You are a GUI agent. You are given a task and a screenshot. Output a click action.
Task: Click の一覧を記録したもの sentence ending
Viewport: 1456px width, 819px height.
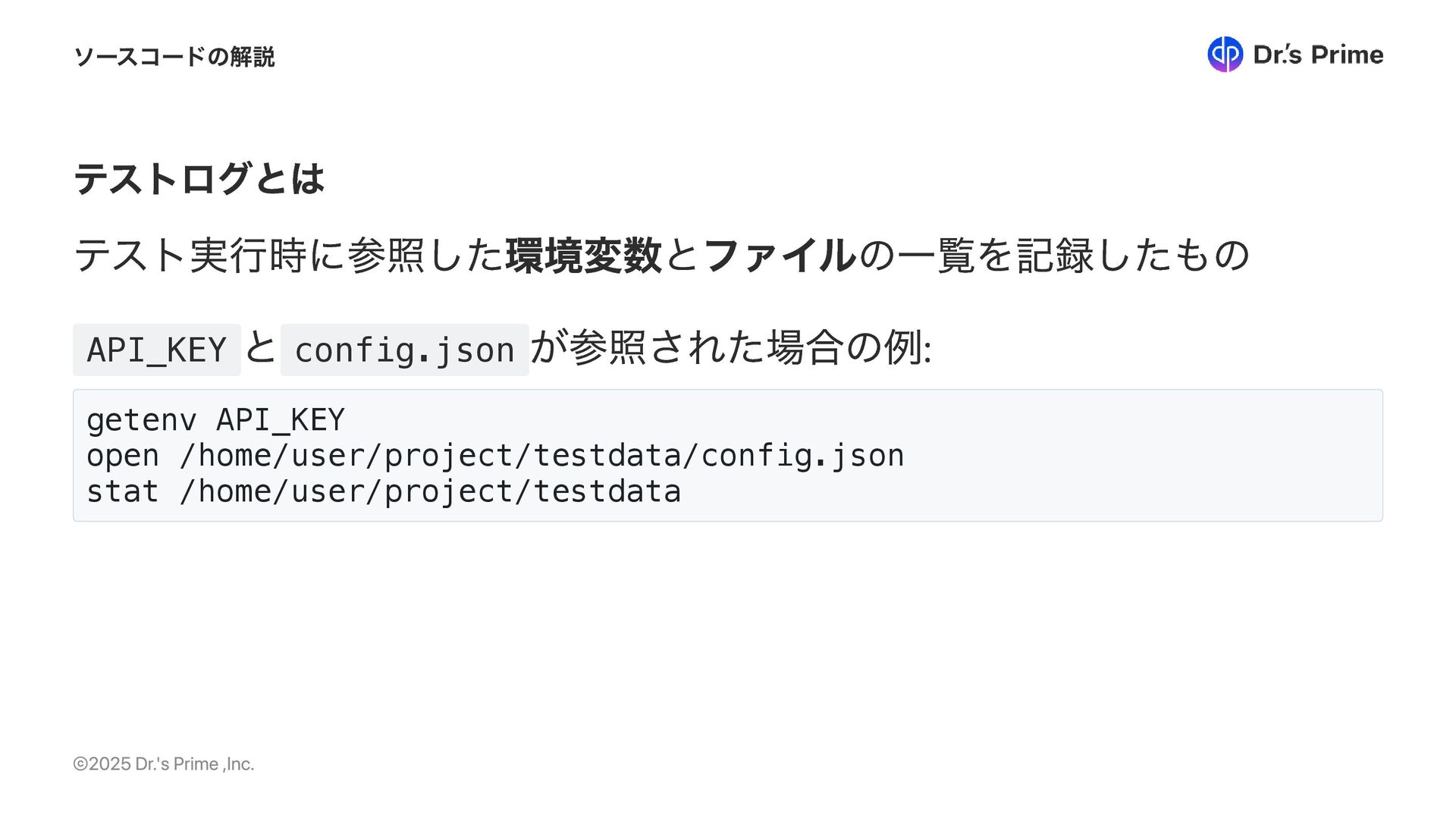[1054, 255]
